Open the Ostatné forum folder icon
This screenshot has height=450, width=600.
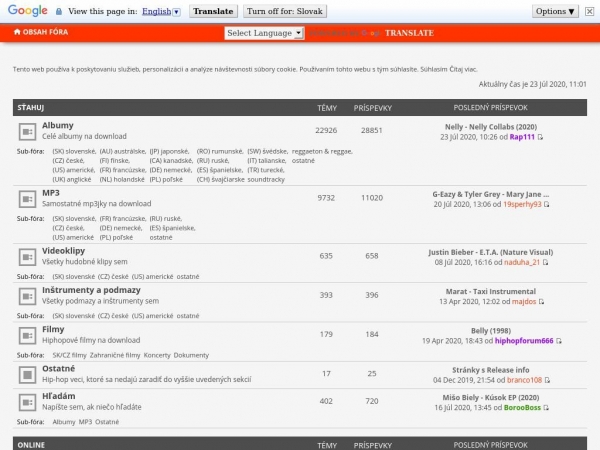27,375
